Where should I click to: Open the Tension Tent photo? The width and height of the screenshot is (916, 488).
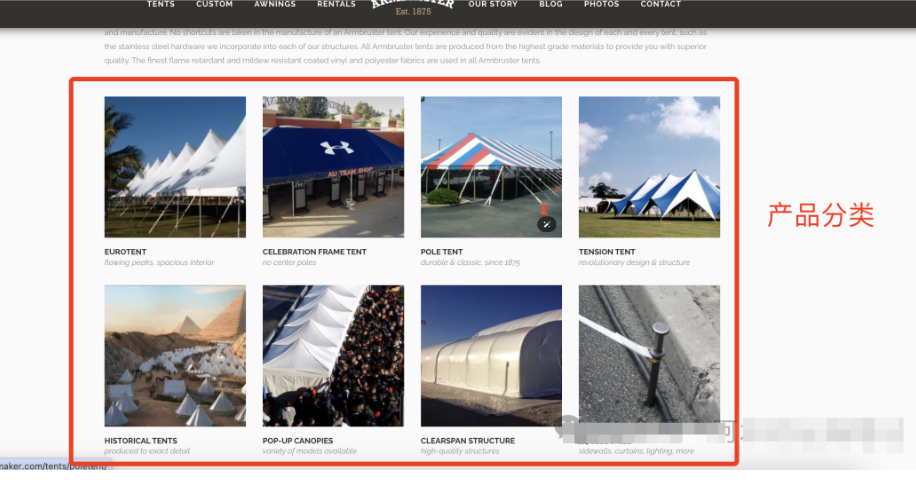click(x=649, y=167)
